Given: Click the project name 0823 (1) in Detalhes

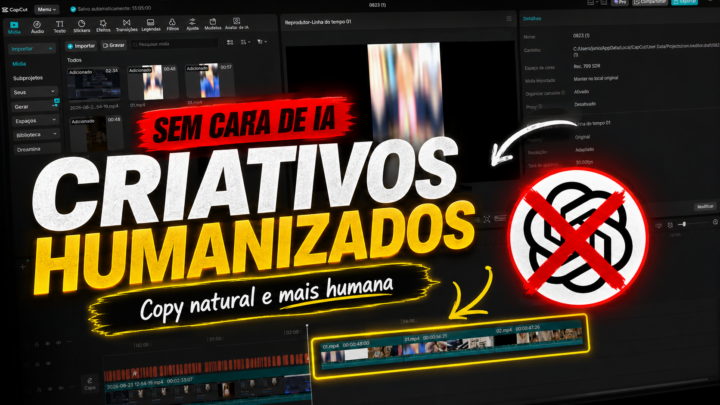Looking at the screenshot, I should (581, 35).
